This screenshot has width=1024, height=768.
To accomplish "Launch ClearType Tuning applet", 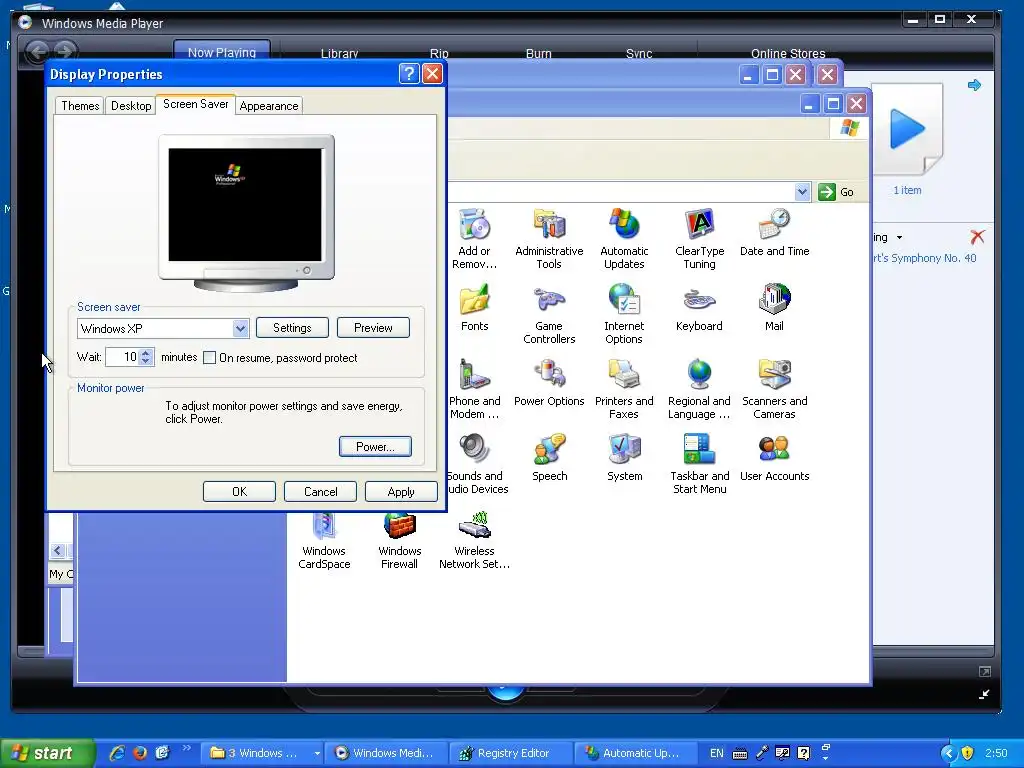I will [x=699, y=238].
